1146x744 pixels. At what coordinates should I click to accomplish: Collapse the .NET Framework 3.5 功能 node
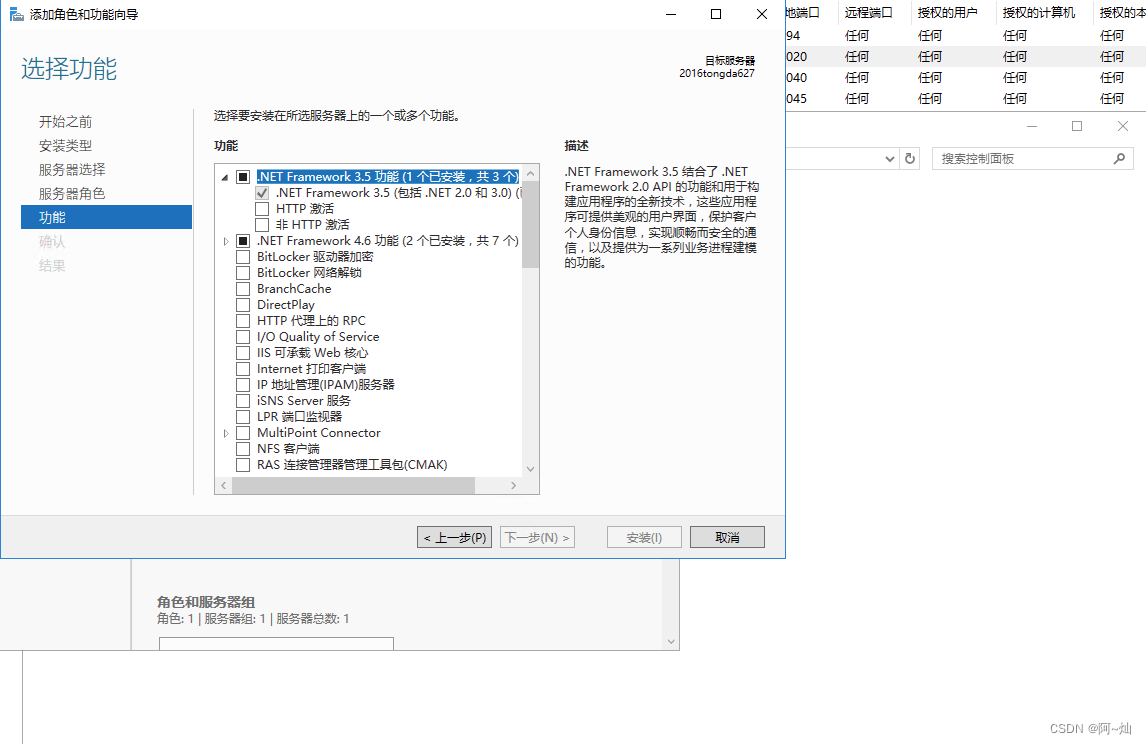coord(224,176)
